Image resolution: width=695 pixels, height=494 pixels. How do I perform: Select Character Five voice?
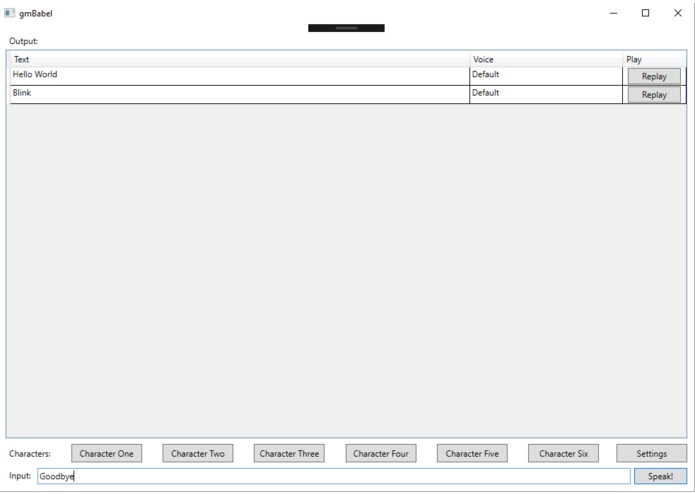(472, 453)
